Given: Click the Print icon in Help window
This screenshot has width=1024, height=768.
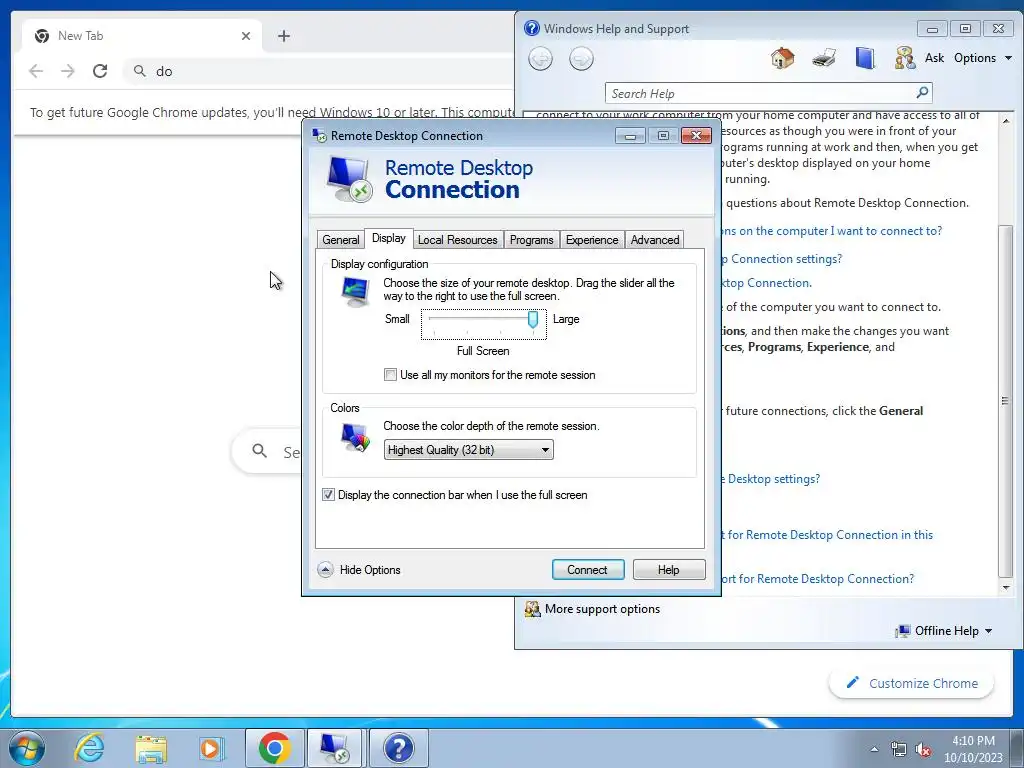Looking at the screenshot, I should tap(824, 58).
